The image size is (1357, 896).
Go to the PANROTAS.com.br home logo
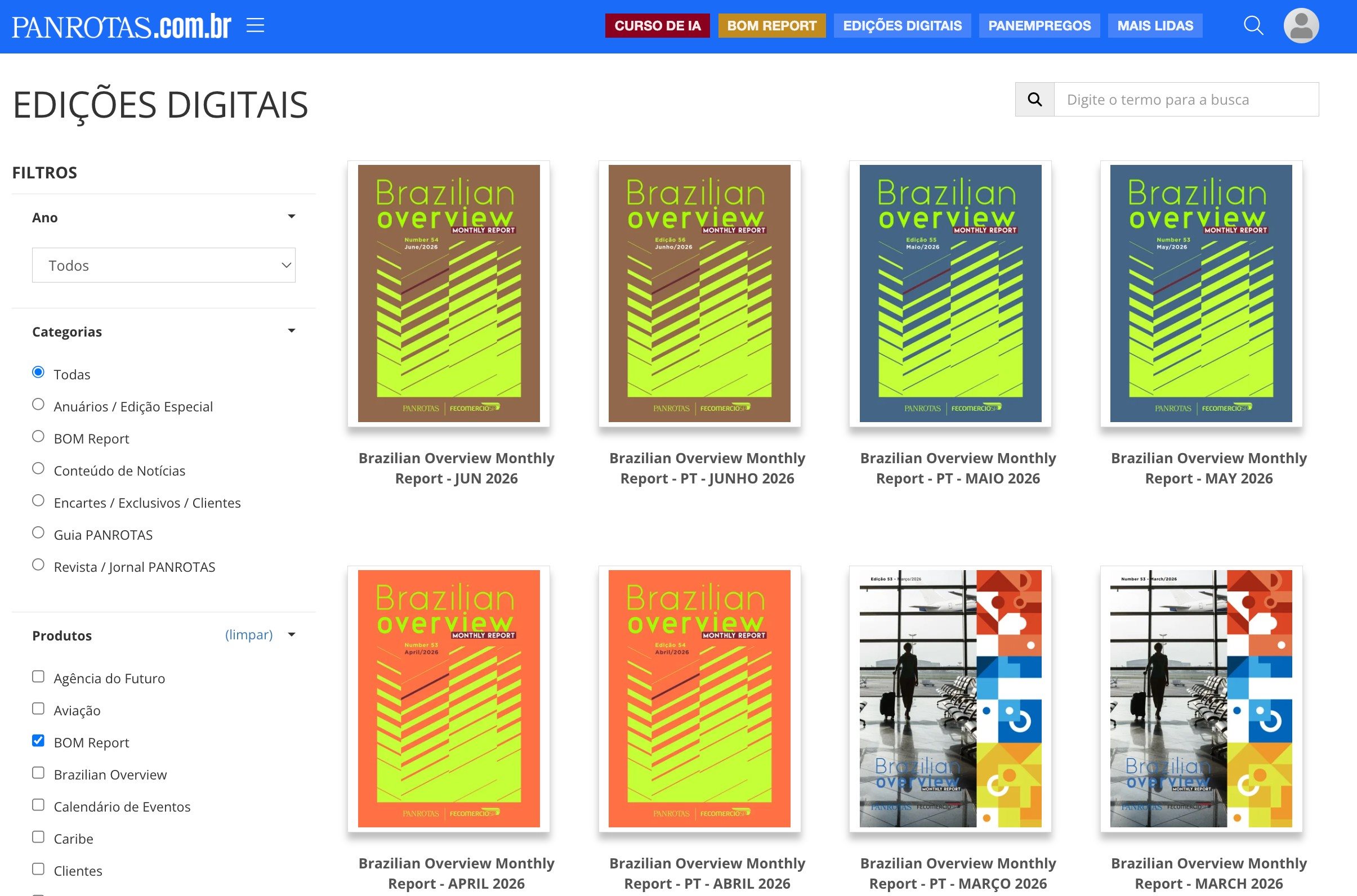[x=121, y=26]
